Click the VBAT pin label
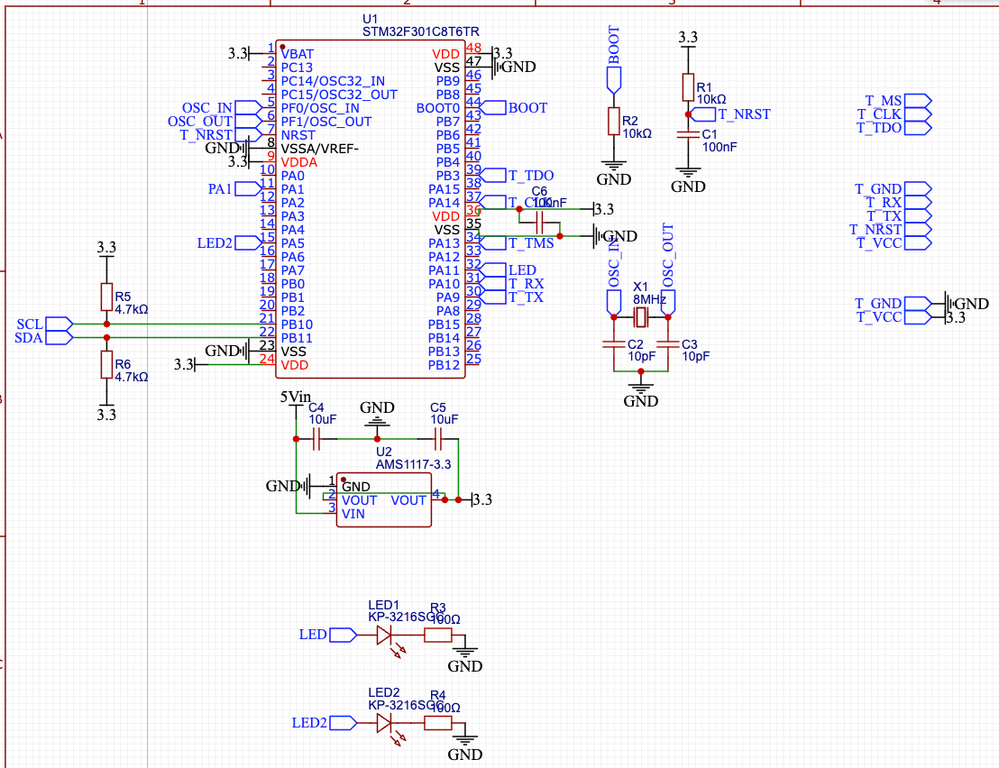This screenshot has height=768, width=999. click(297, 54)
